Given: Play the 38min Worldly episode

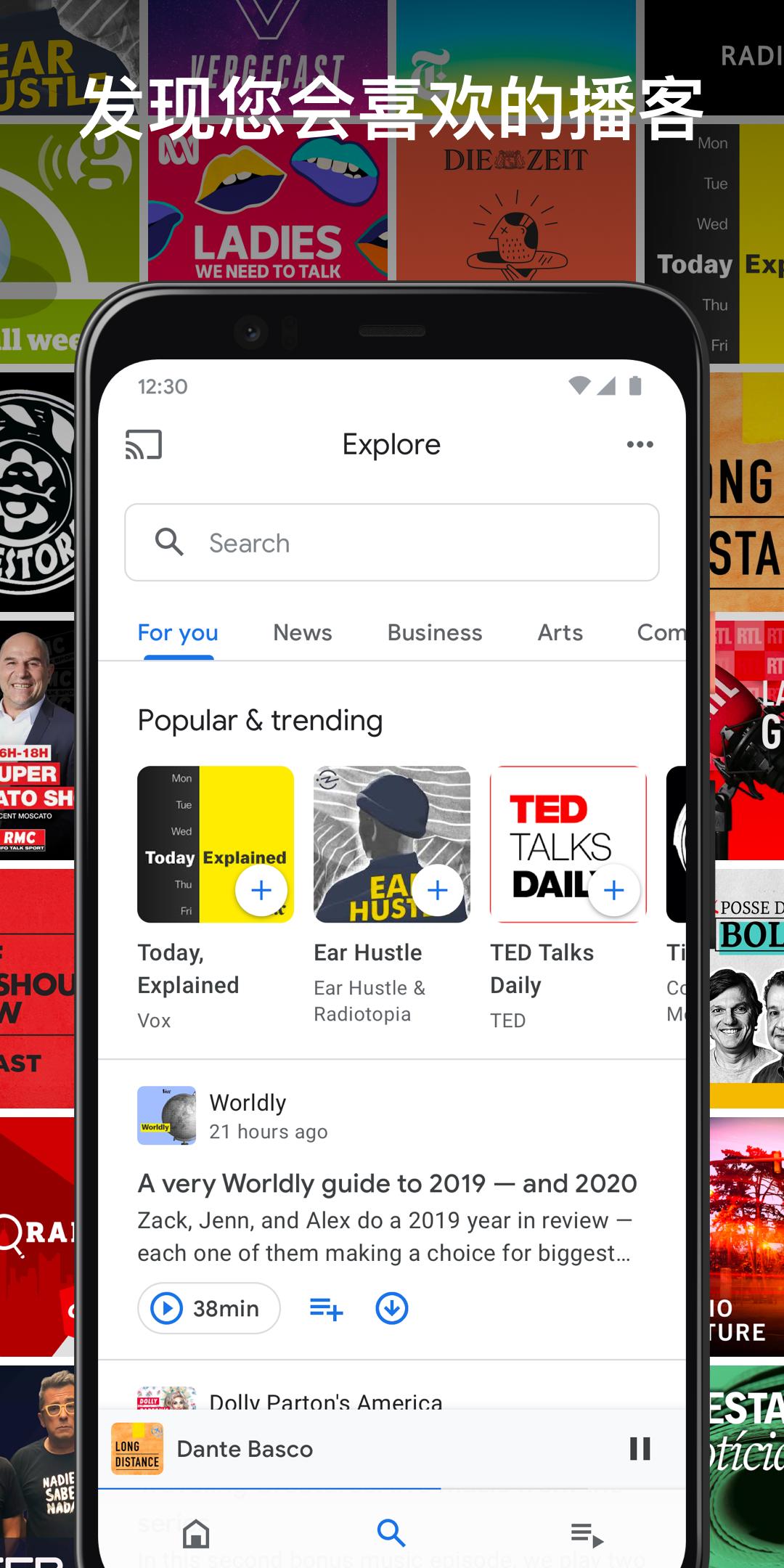Looking at the screenshot, I should pyautogui.click(x=209, y=1308).
